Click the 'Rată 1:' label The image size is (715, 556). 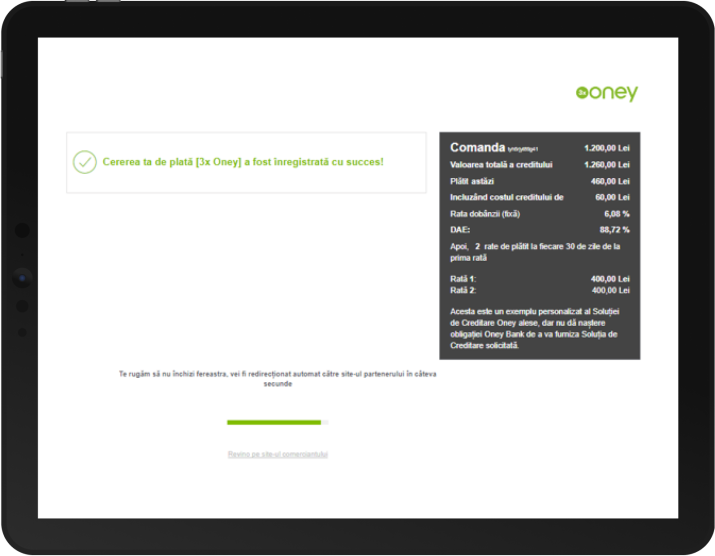(463, 279)
